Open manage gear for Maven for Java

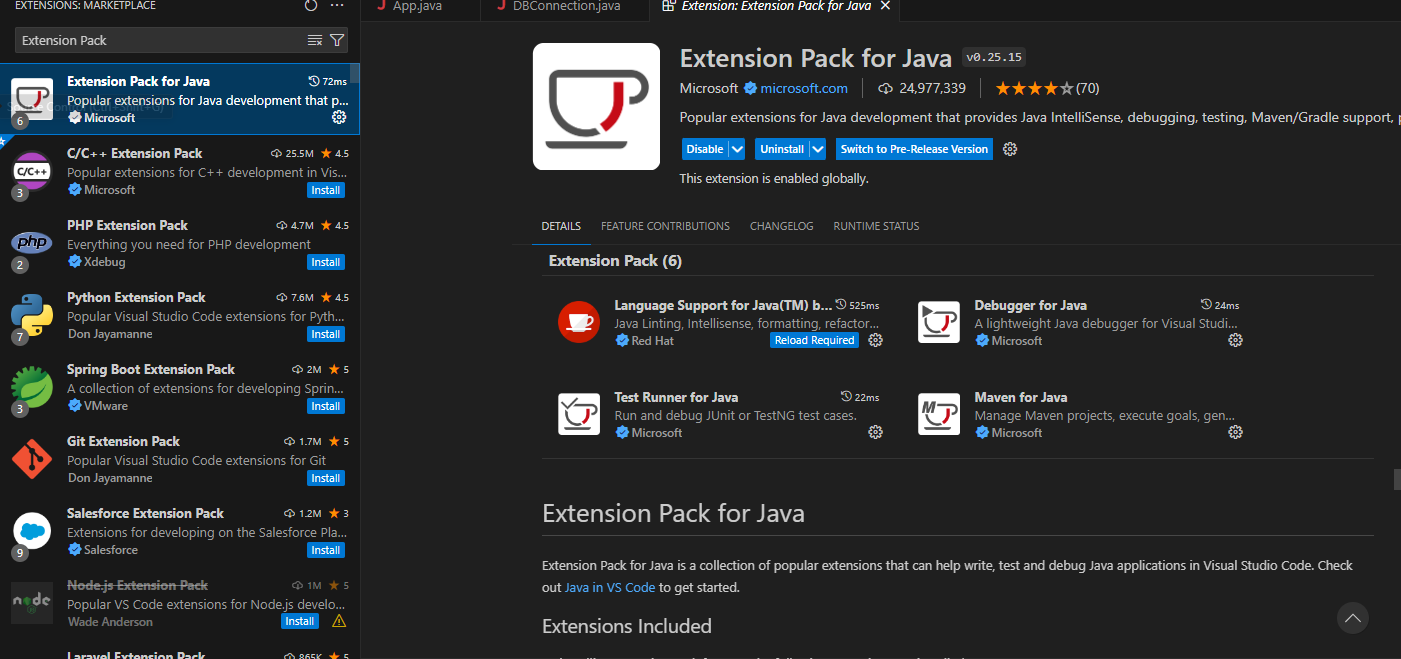click(1235, 432)
